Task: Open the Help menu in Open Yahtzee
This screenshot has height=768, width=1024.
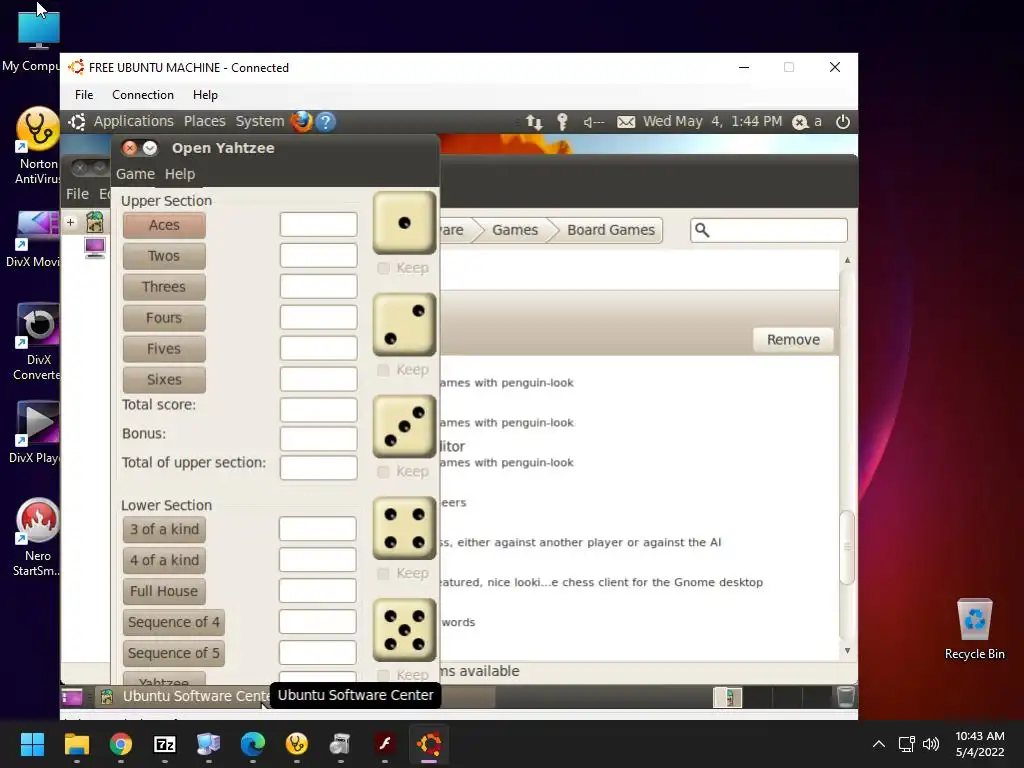Action: point(180,174)
